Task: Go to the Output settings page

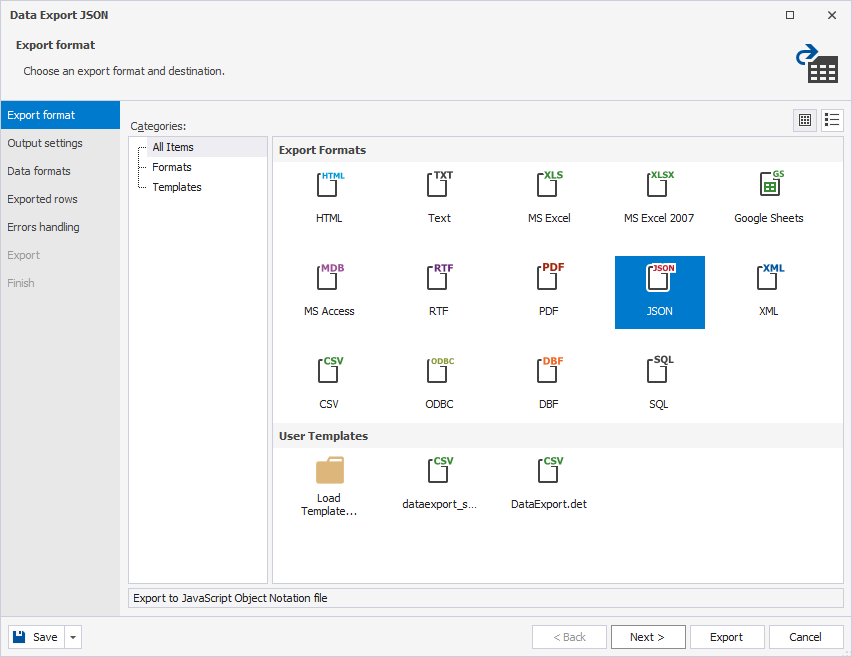Action: click(x=45, y=143)
